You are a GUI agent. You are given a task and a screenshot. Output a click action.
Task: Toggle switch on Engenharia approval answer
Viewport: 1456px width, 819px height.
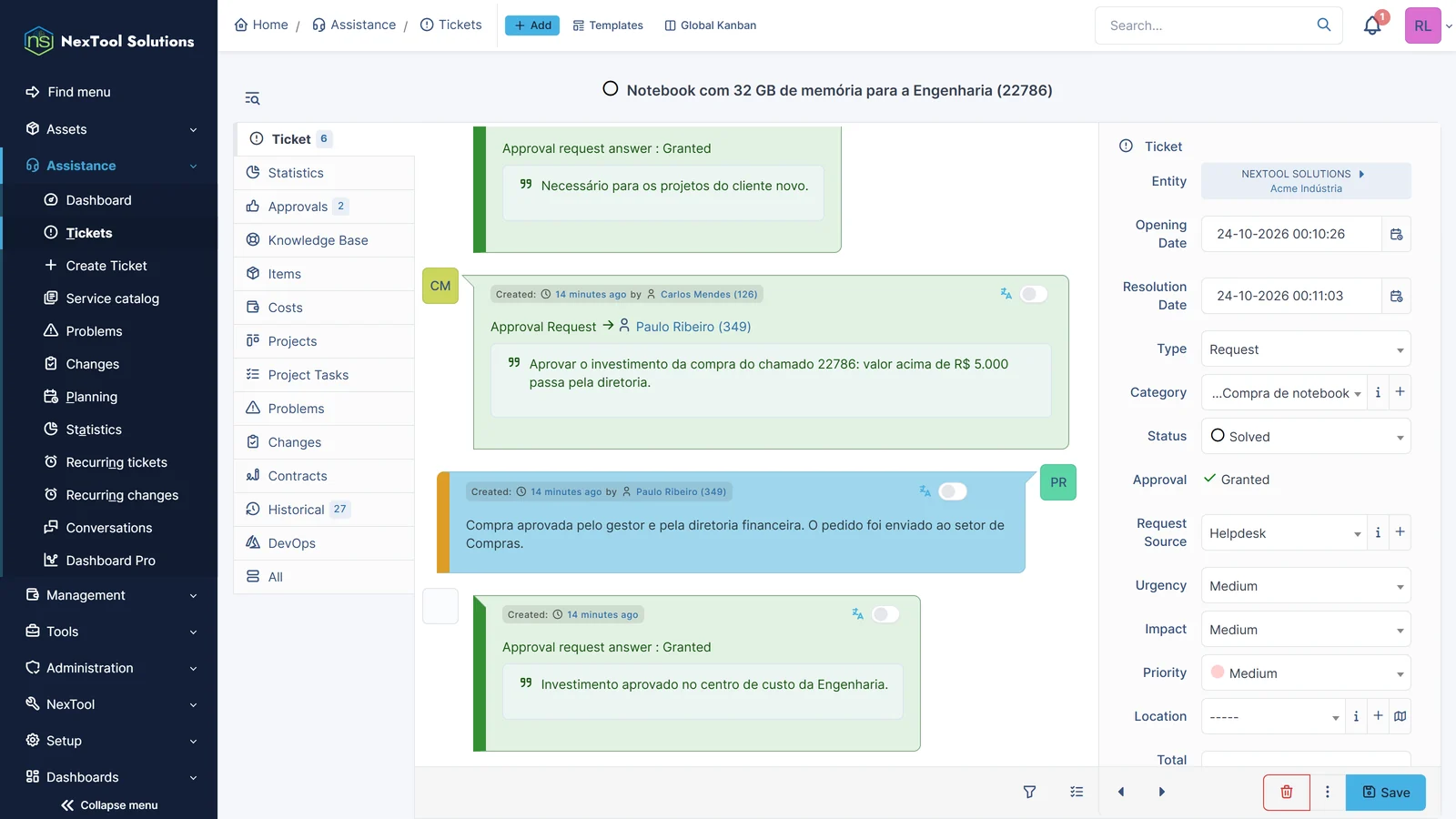pyautogui.click(x=885, y=614)
